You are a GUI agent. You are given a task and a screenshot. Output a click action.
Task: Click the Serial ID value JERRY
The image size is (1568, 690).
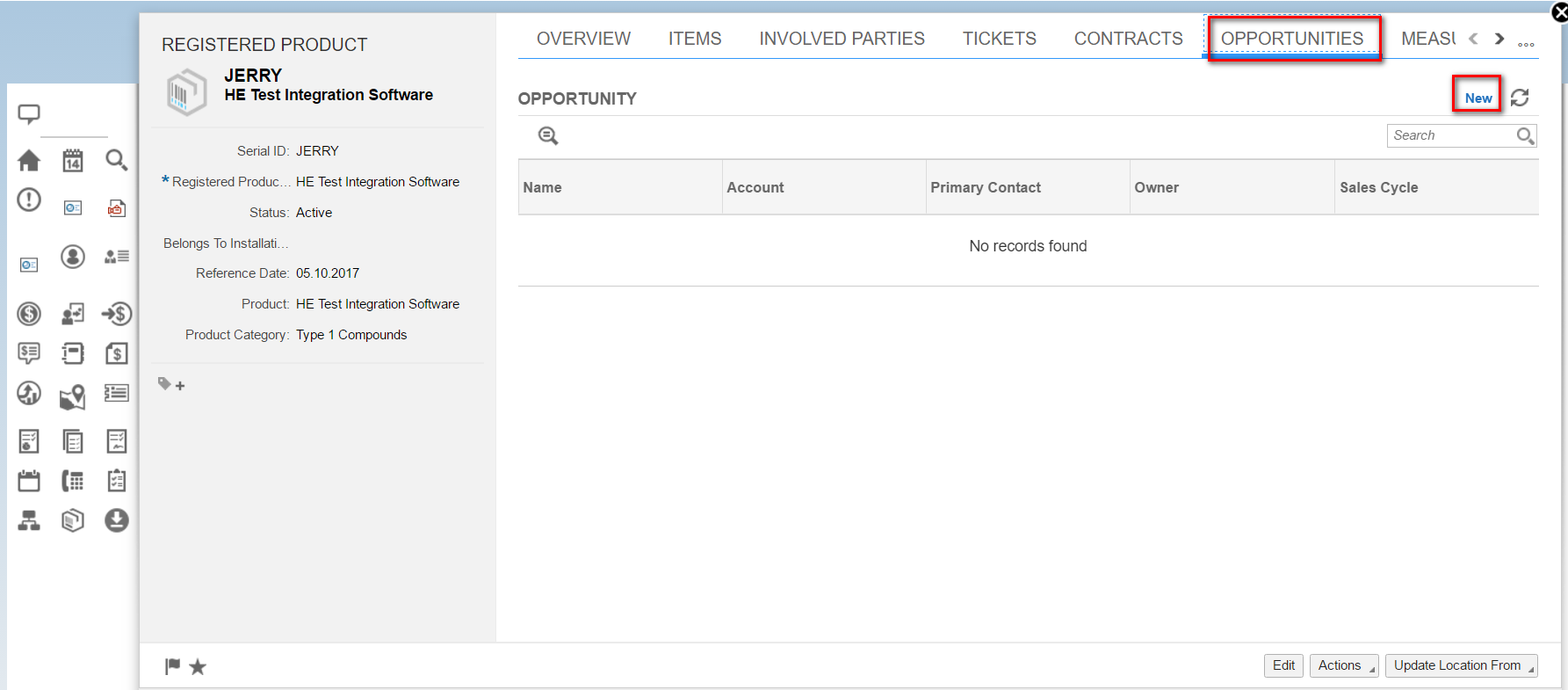(x=317, y=151)
